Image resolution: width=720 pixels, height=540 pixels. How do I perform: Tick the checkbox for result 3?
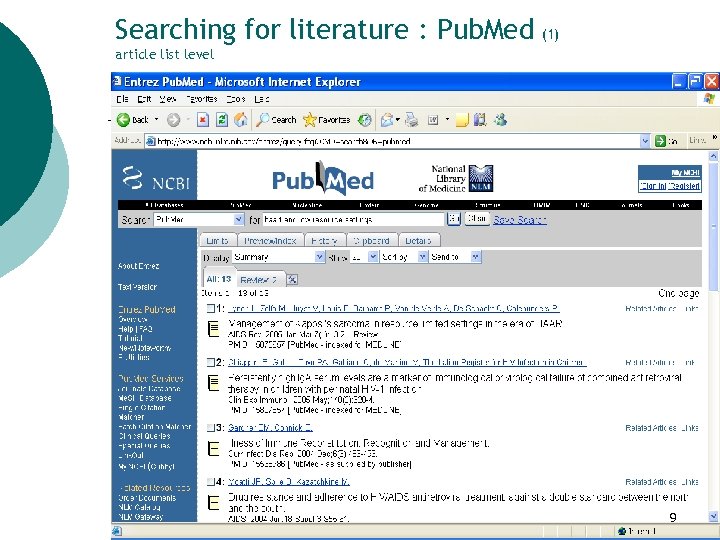point(211,428)
